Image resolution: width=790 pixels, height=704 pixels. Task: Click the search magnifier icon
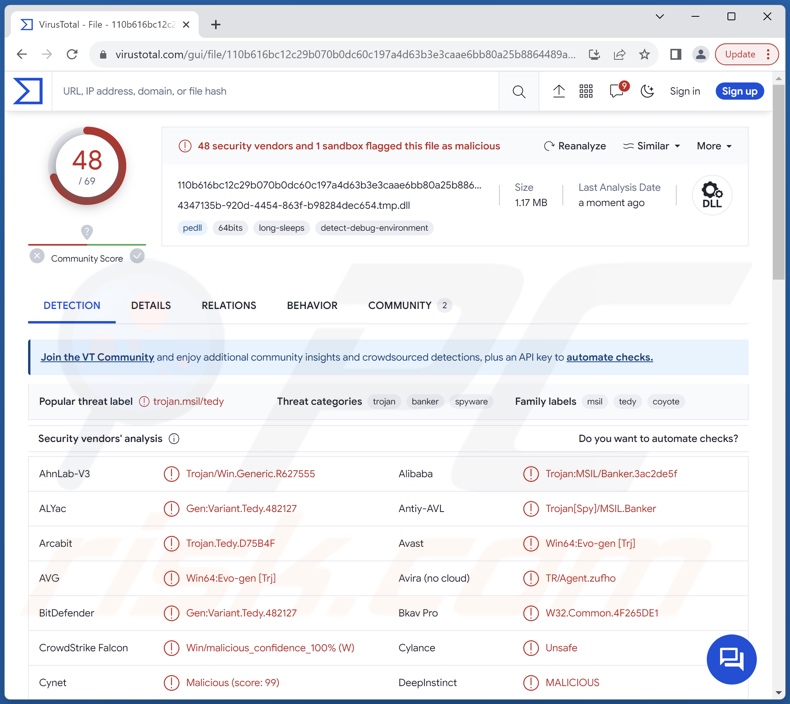click(x=518, y=92)
